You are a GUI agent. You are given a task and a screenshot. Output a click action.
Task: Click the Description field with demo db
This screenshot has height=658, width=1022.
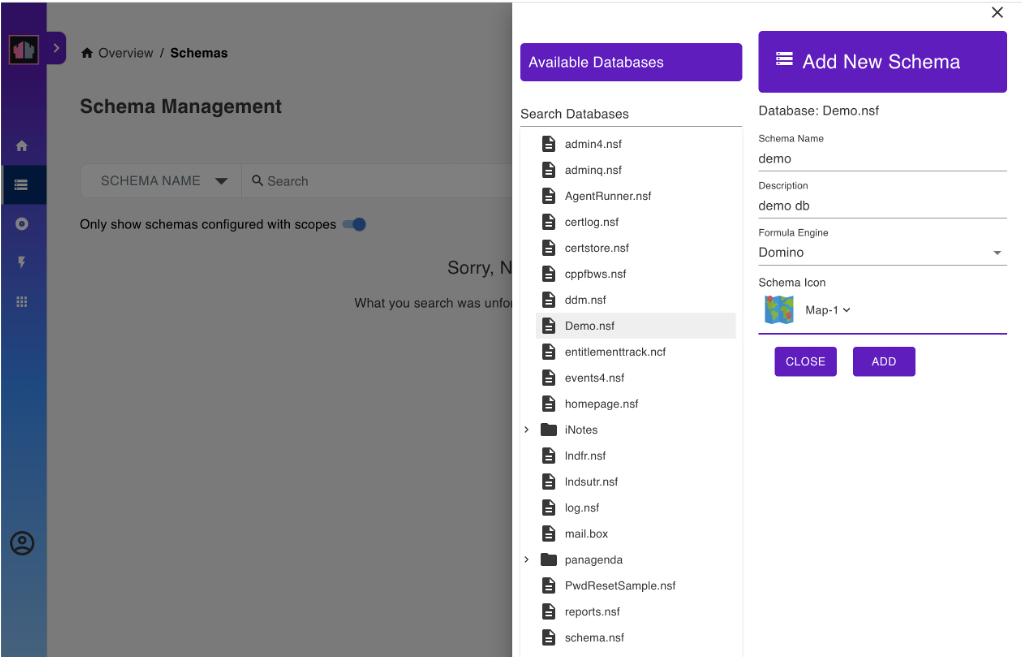883,206
